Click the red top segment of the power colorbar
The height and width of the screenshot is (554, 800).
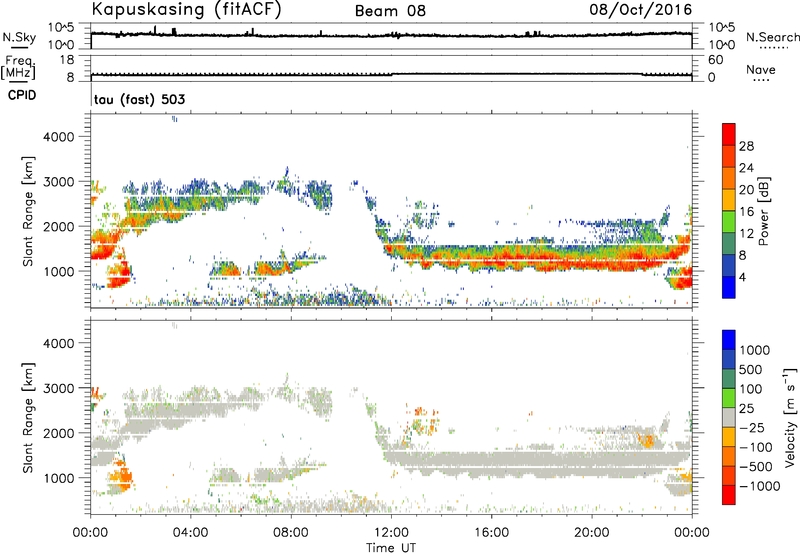(729, 134)
